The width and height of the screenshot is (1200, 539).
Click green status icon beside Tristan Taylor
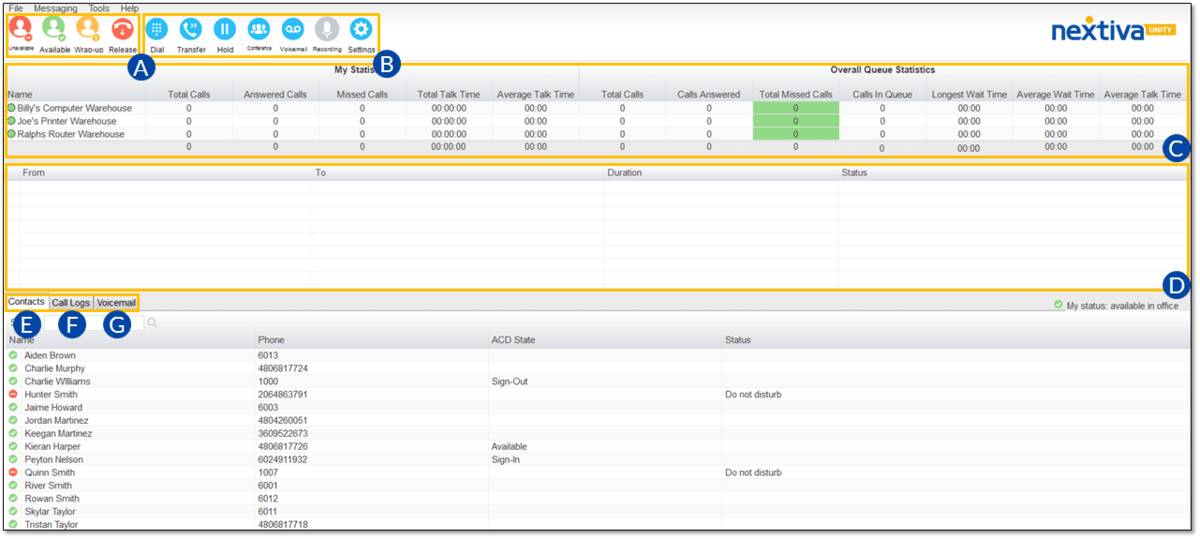pyautogui.click(x=13, y=524)
